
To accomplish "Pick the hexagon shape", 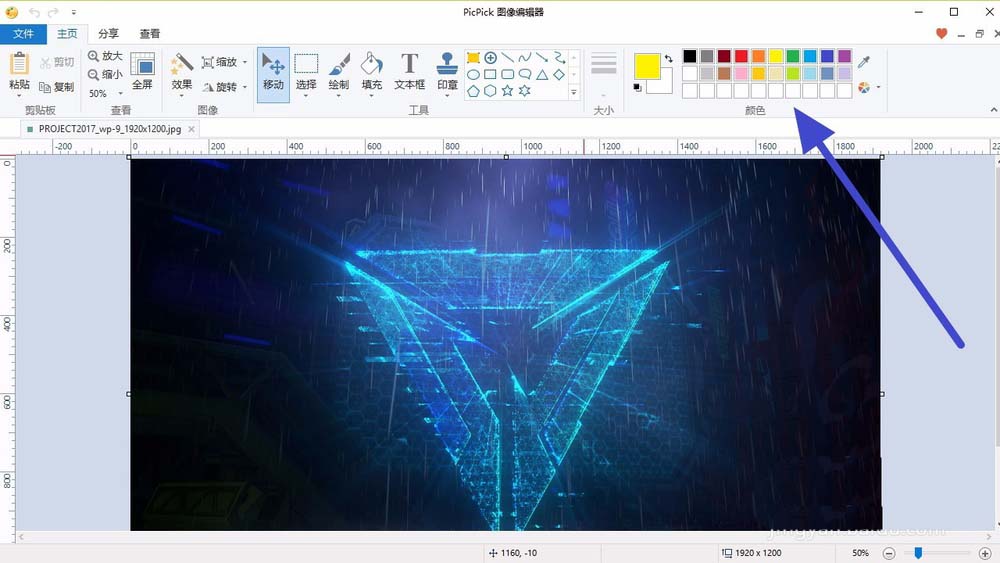I will pyautogui.click(x=490, y=91).
